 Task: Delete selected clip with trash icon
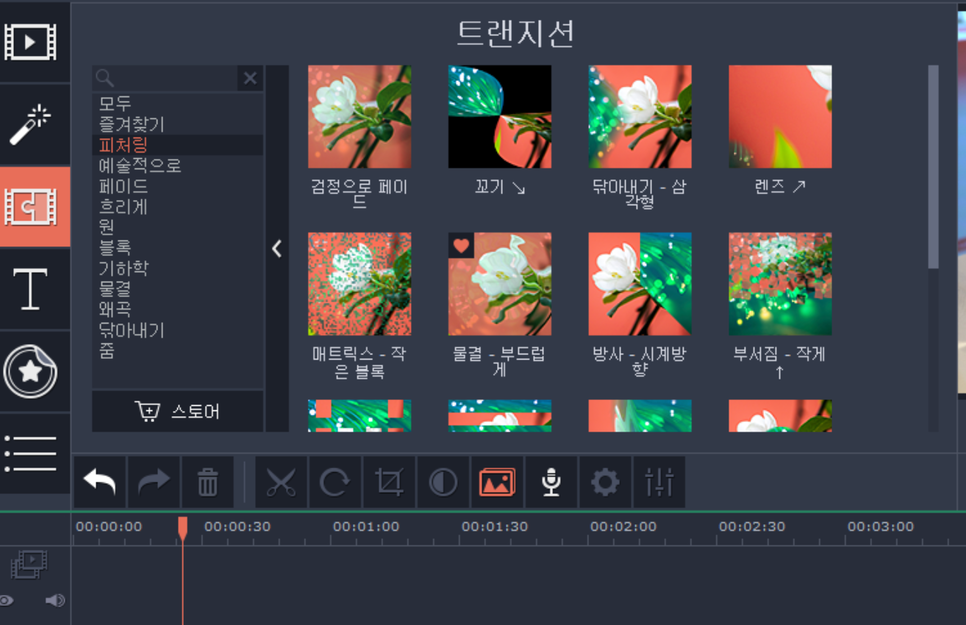click(x=208, y=482)
